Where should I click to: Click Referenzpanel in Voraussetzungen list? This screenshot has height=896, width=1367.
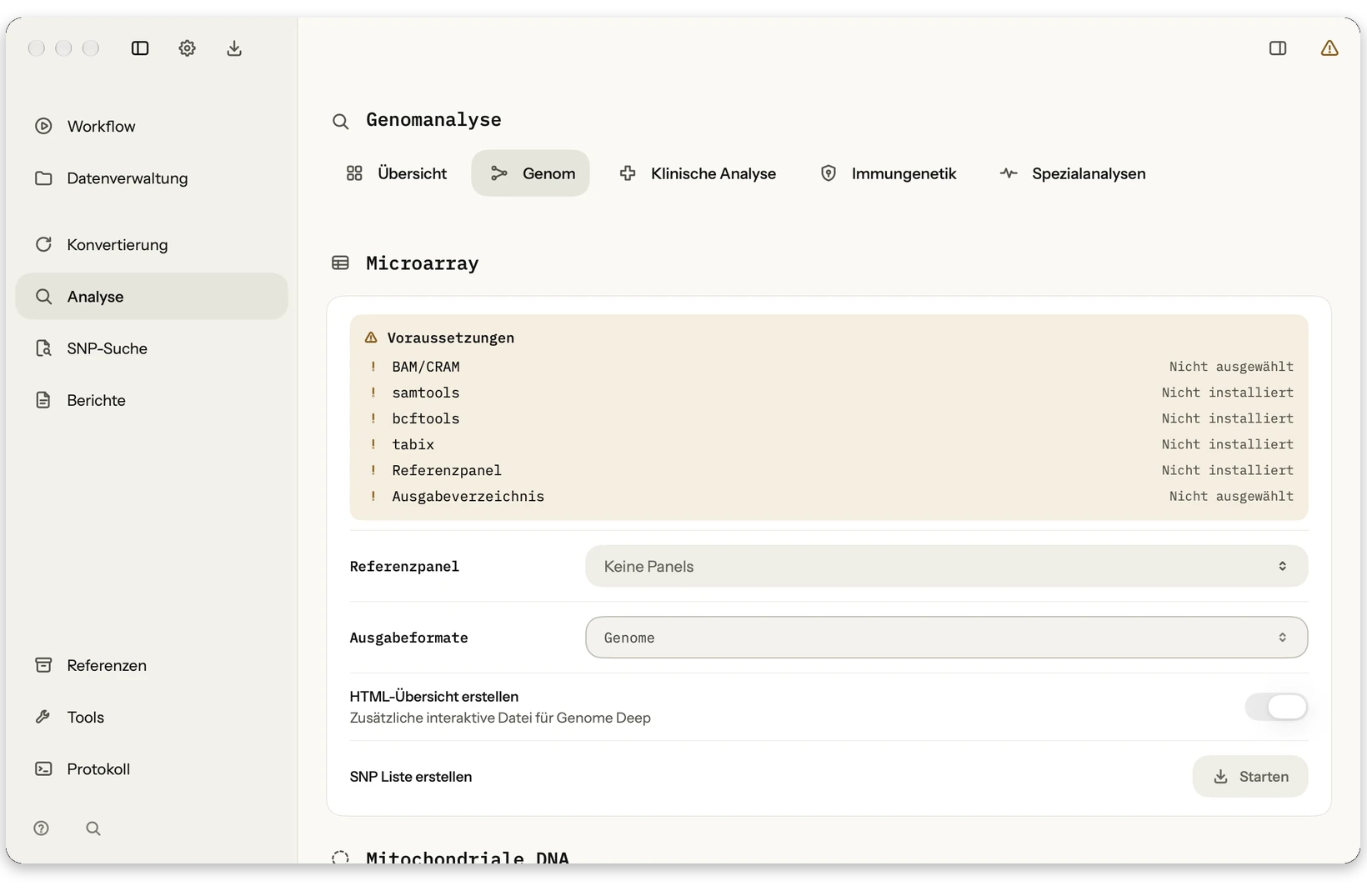pyautogui.click(x=829, y=470)
